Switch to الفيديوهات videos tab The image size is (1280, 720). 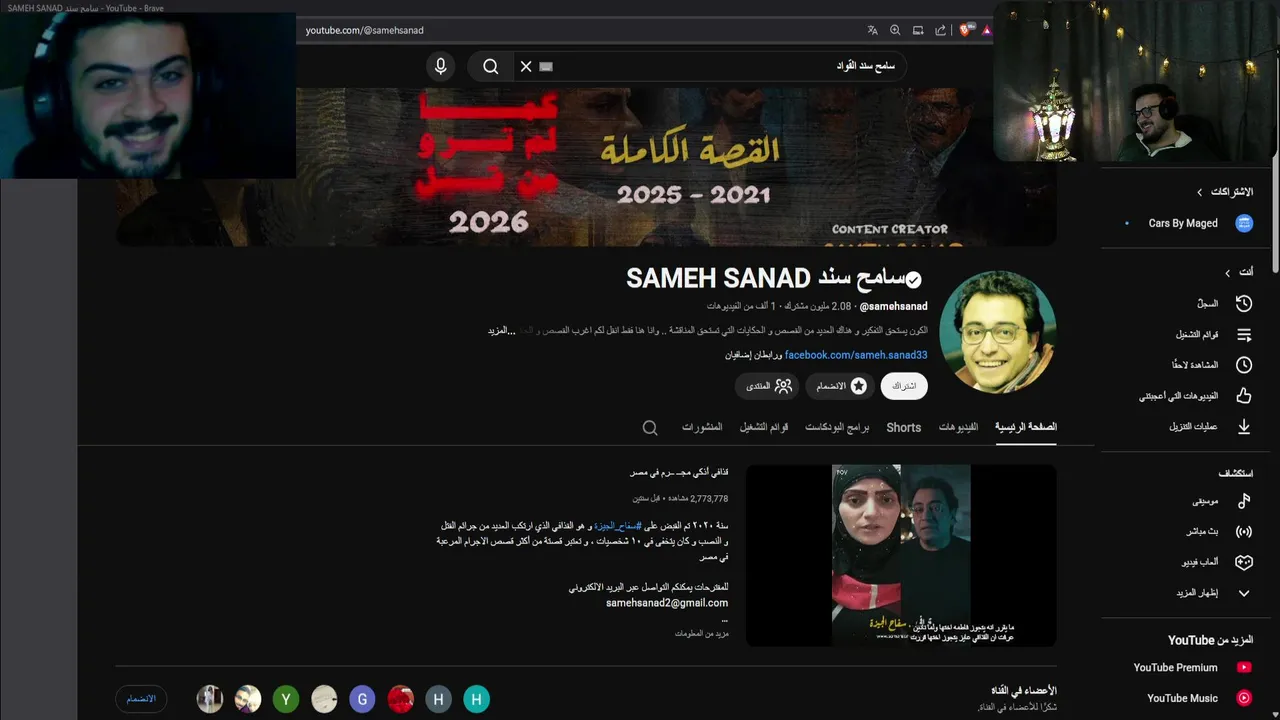point(958,427)
